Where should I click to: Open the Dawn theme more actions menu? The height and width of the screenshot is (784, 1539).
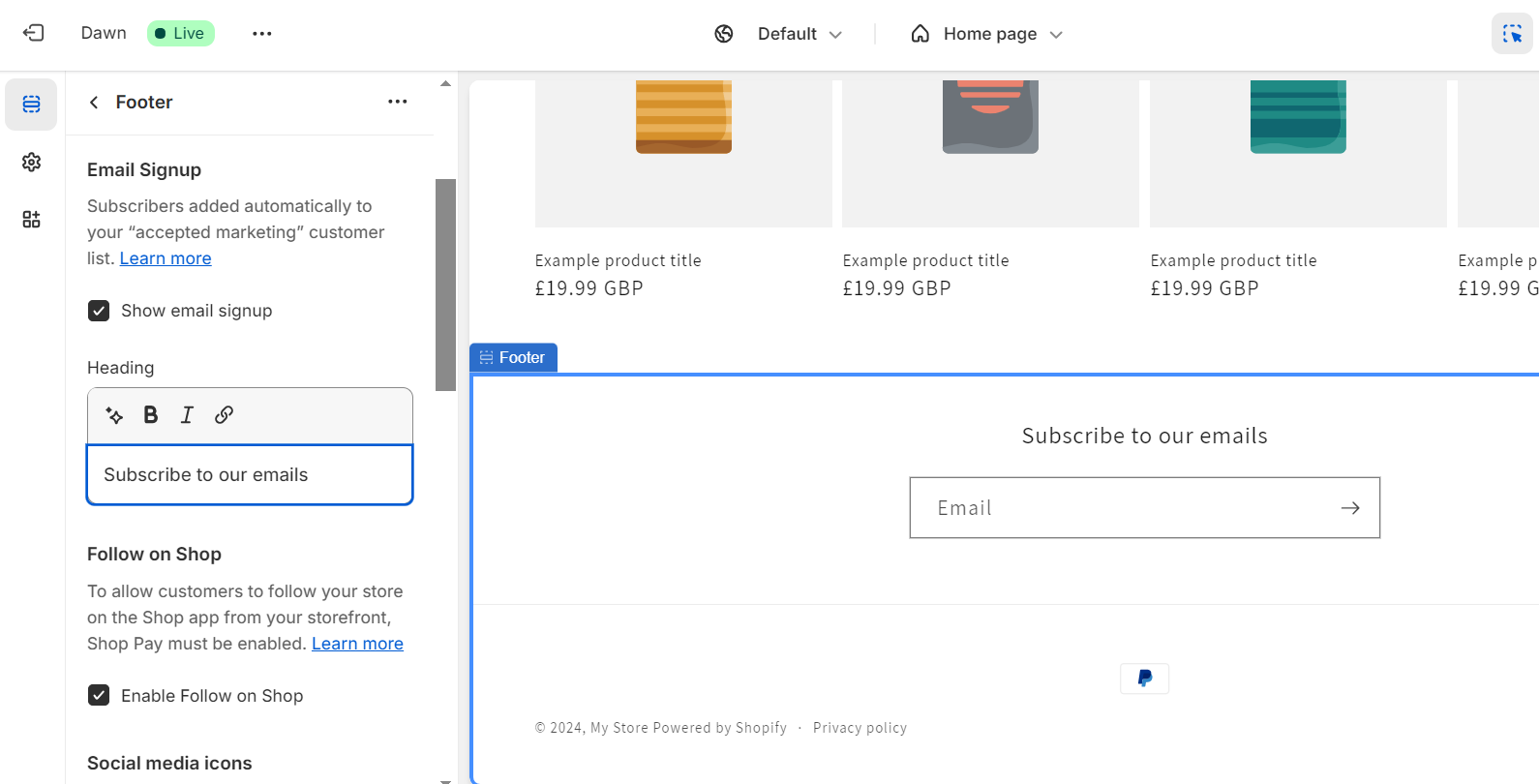pyautogui.click(x=261, y=34)
